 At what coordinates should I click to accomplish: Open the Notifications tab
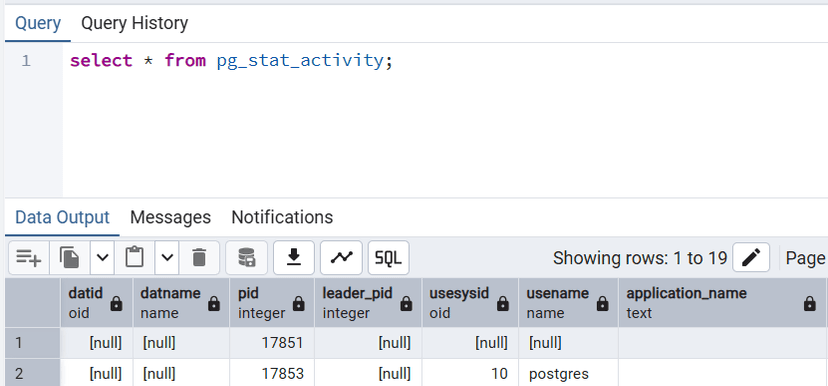[283, 217]
